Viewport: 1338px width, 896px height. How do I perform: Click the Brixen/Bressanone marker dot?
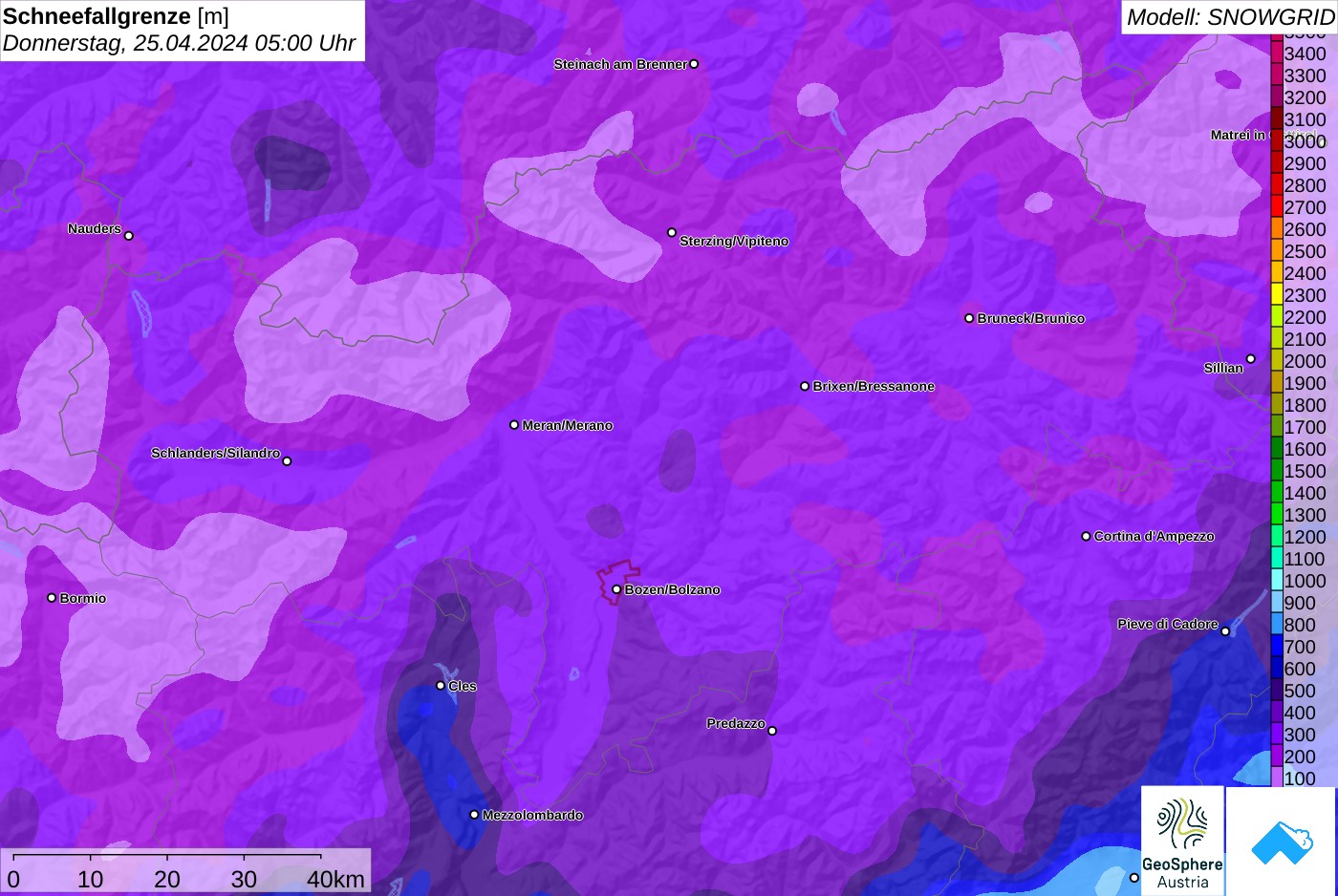[x=805, y=386]
